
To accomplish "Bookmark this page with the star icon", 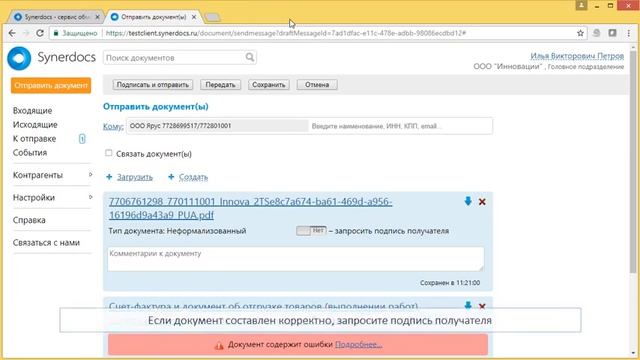I will (580, 33).
